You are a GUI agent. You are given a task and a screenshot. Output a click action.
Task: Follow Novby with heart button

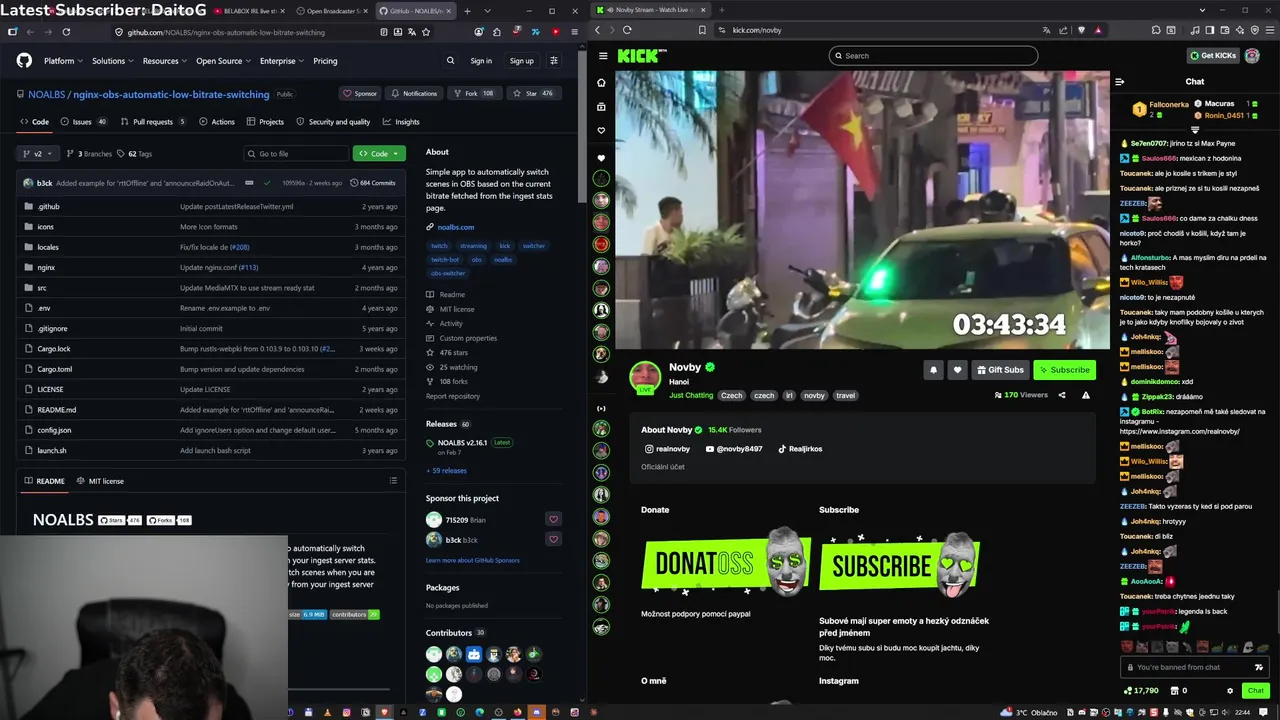click(x=957, y=370)
